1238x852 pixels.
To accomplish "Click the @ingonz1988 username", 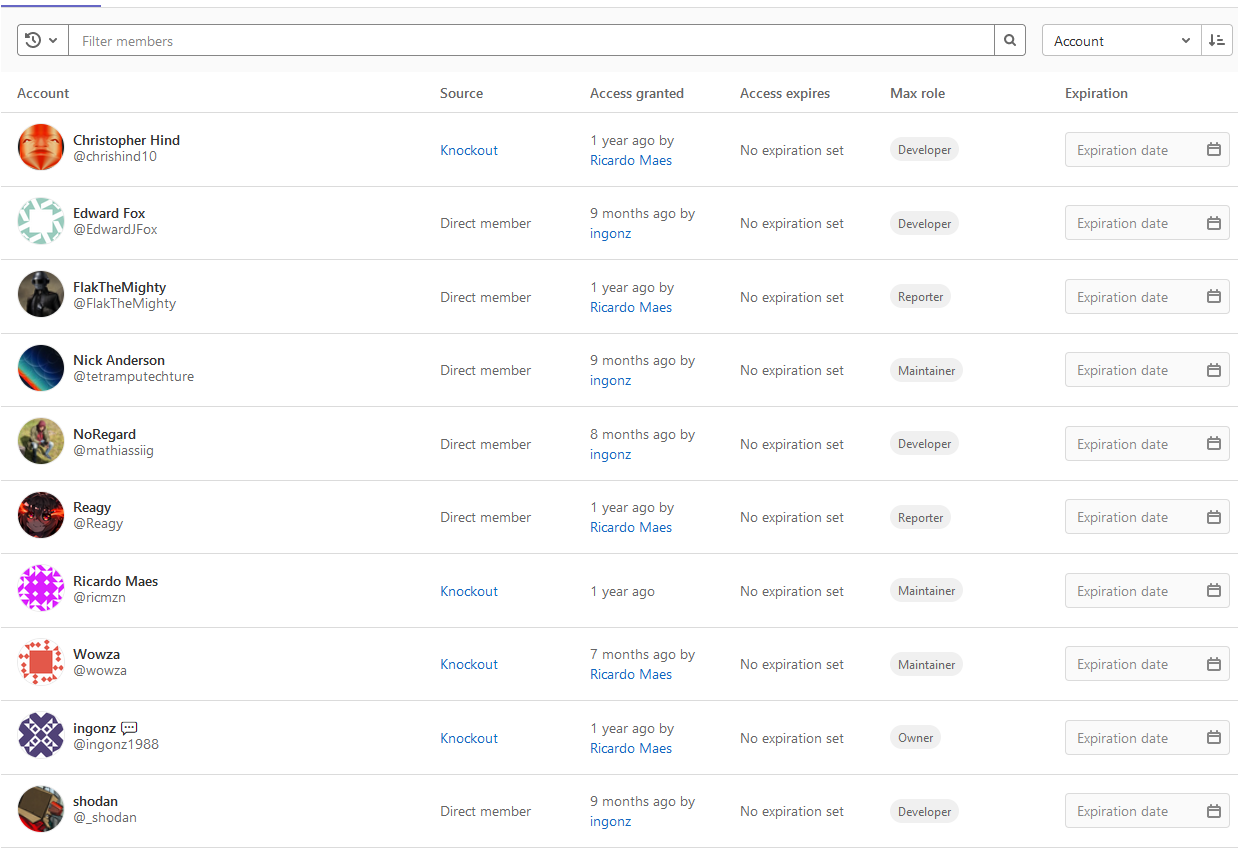I will click(116, 744).
